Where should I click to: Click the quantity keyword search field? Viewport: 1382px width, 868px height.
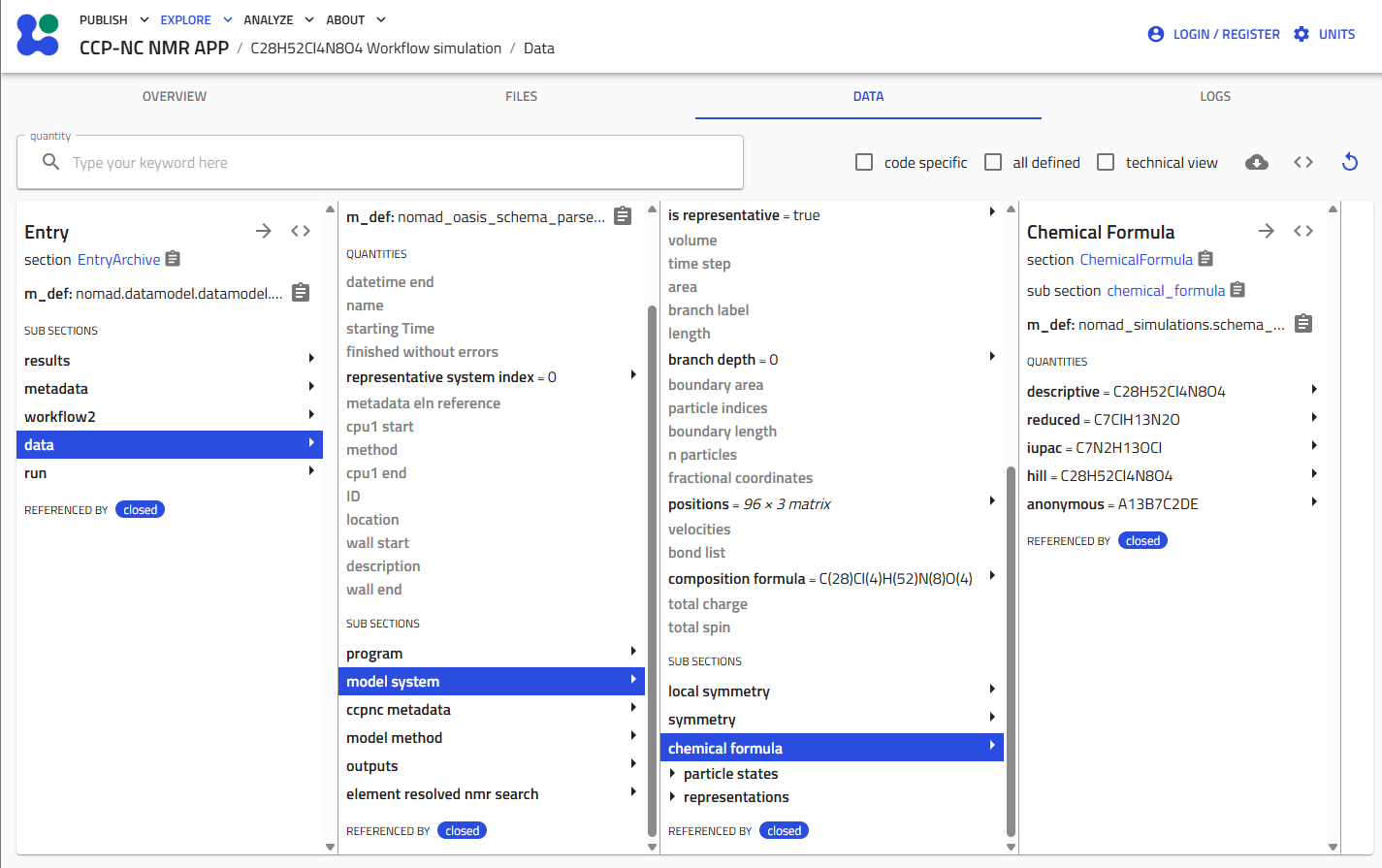pos(380,162)
